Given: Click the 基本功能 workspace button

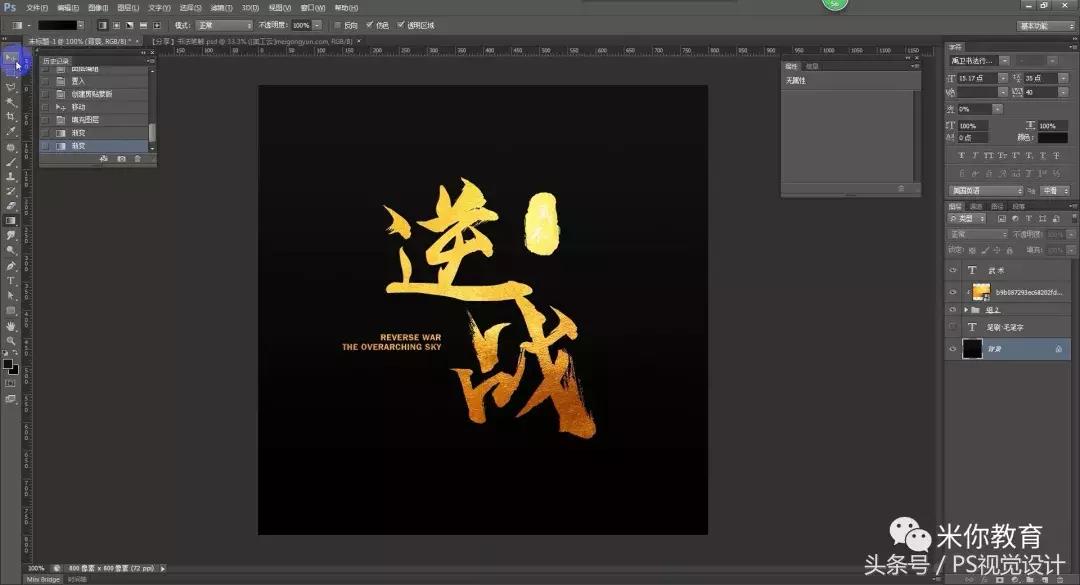Looking at the screenshot, I should click(x=1043, y=27).
